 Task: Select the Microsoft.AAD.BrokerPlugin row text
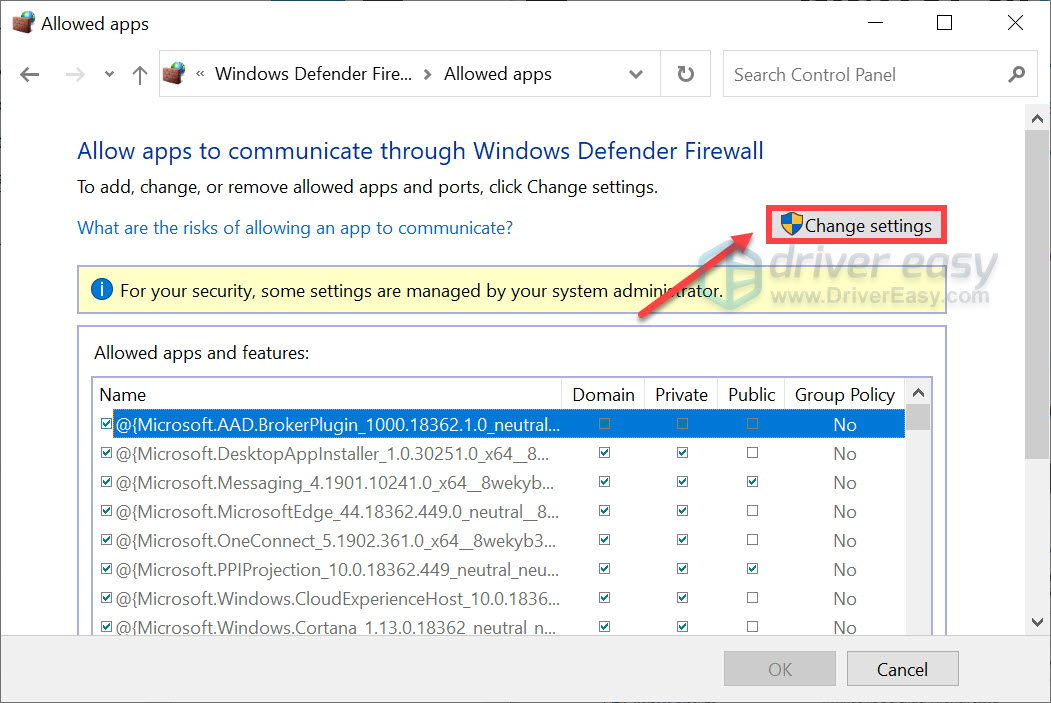[338, 424]
